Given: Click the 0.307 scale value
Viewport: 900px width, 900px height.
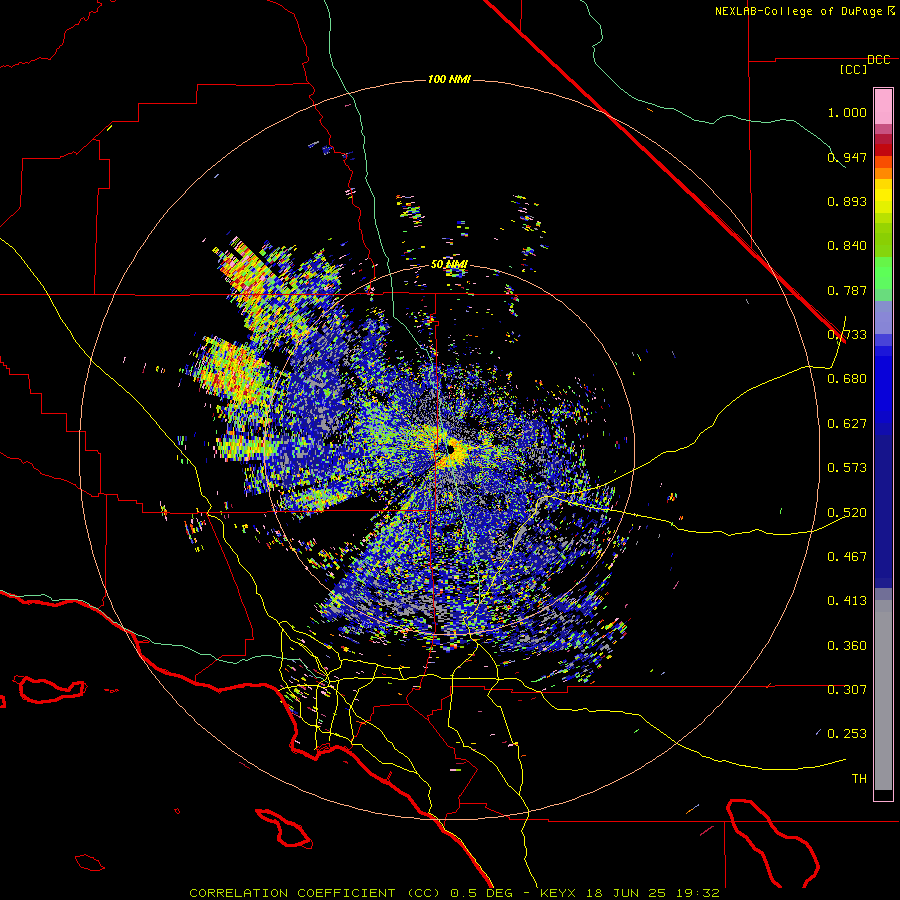Looking at the screenshot, I should 847,690.
